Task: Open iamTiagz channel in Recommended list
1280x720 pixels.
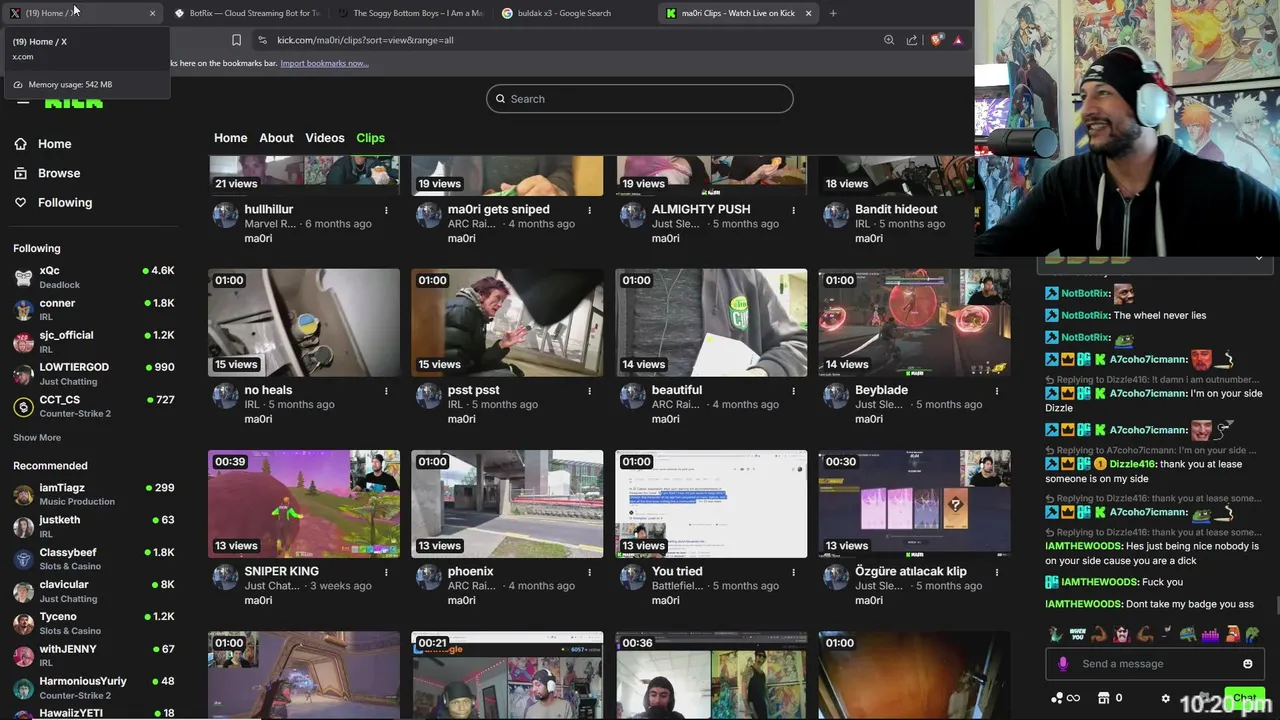Action: tap(93, 494)
